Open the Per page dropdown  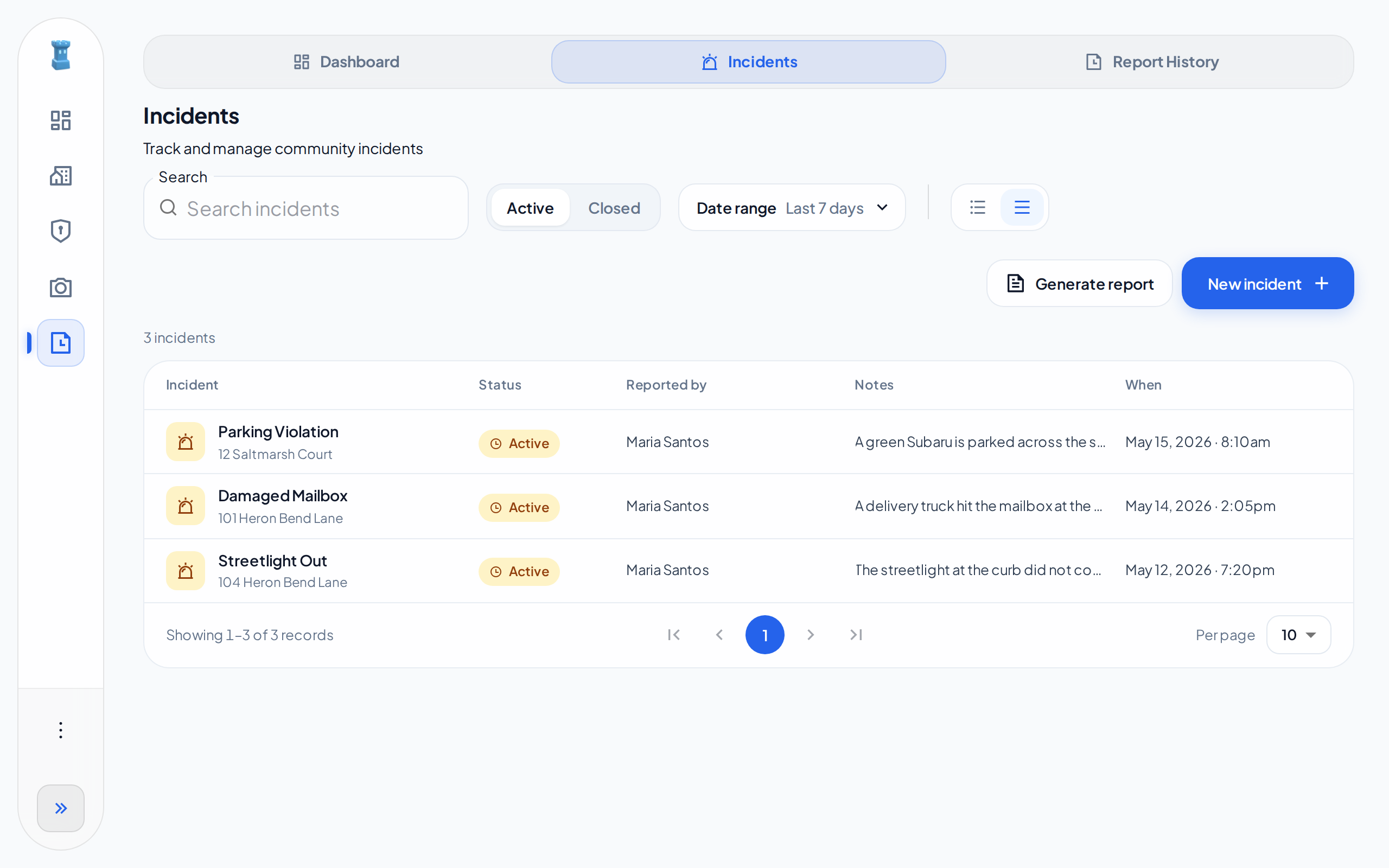coord(1298,635)
